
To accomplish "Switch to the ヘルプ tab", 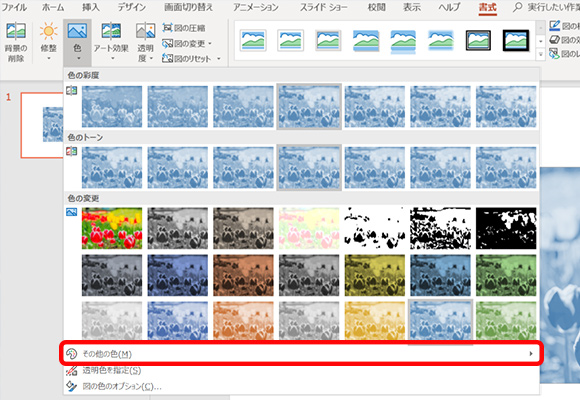I will [x=449, y=7].
